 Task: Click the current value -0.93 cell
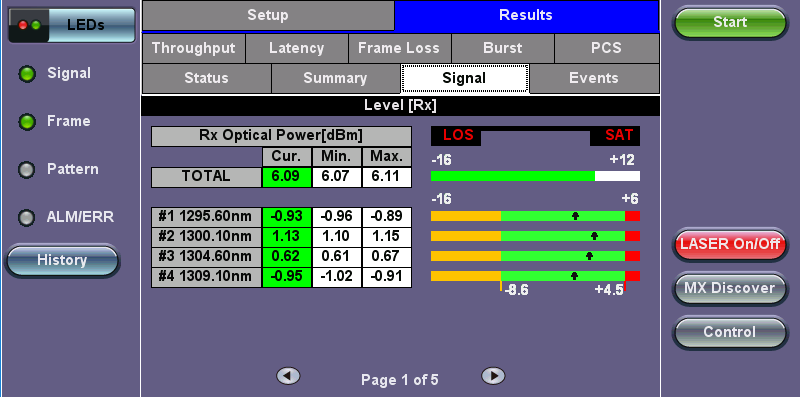287,217
